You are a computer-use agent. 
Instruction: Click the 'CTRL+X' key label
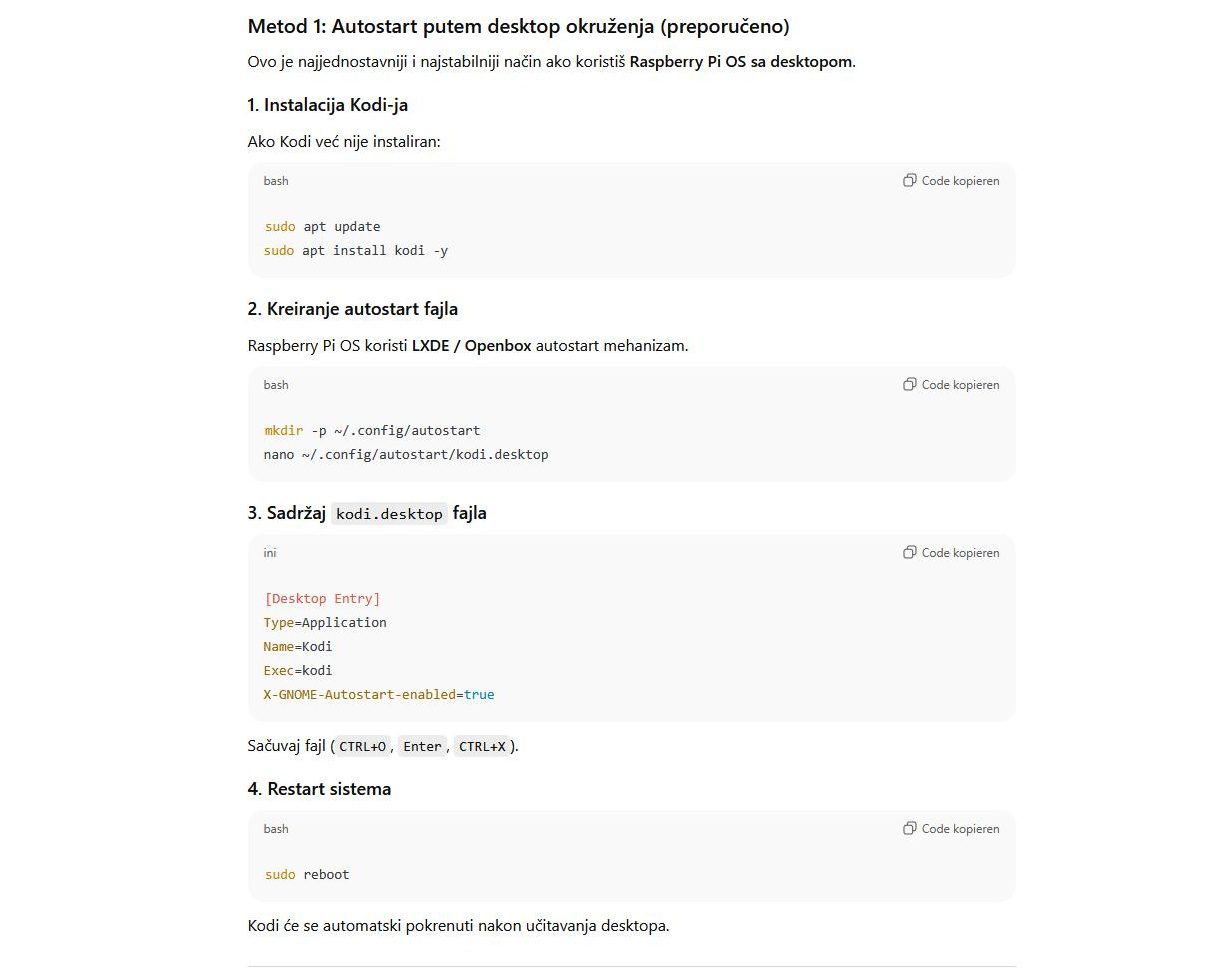pos(482,747)
